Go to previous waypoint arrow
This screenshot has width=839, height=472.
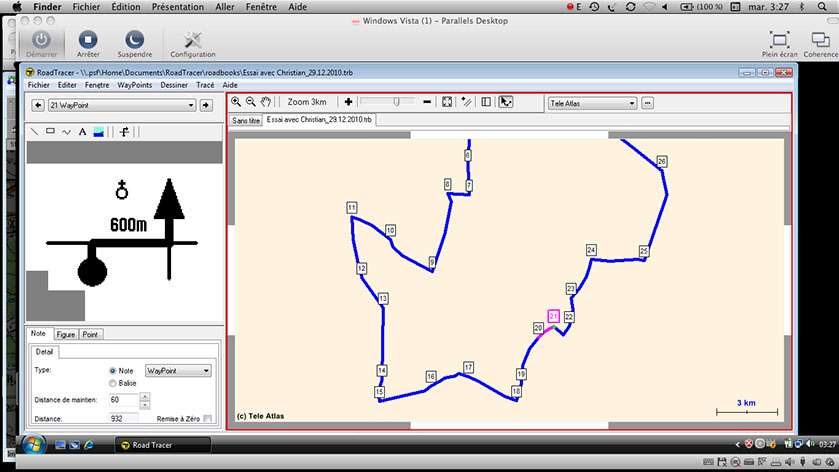click(x=37, y=104)
